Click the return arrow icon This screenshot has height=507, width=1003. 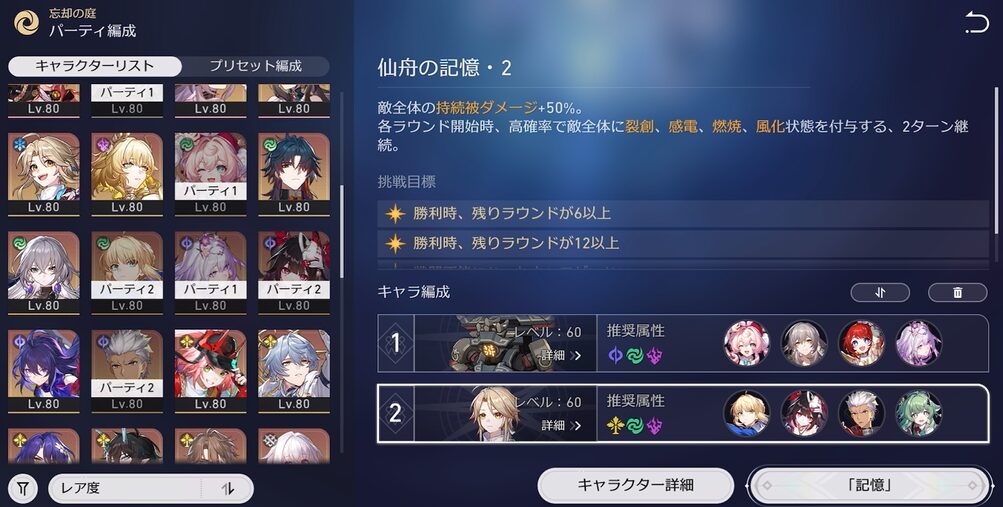tap(977, 23)
